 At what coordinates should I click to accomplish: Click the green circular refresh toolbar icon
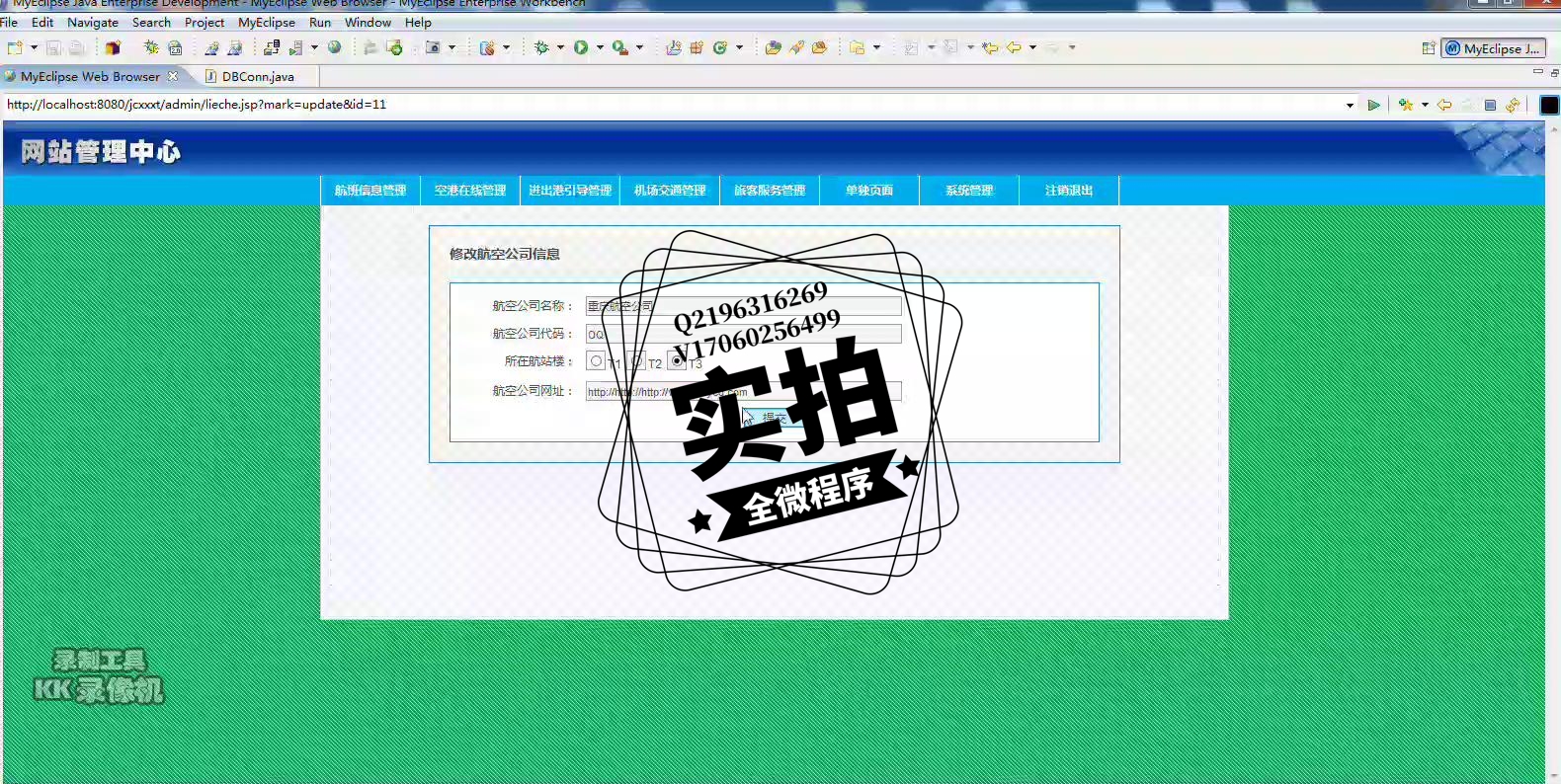pyautogui.click(x=720, y=47)
